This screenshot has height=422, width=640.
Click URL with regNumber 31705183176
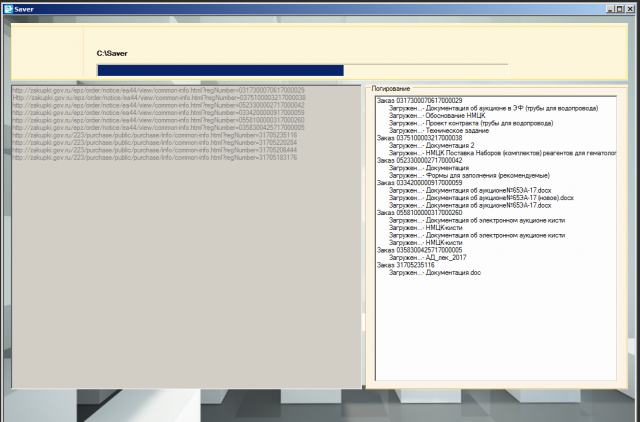point(155,158)
